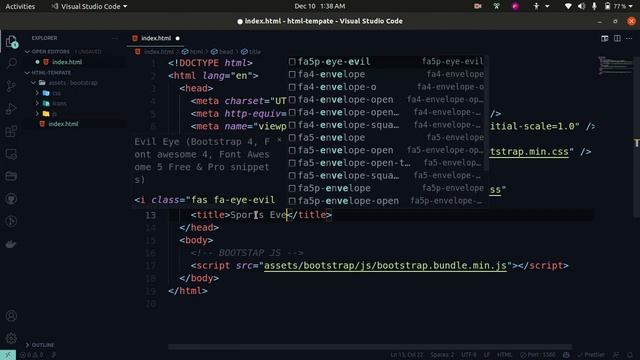Select the fa5-envelope-open suggestion
This screenshot has width=640, height=360.
click(x=386, y=150)
